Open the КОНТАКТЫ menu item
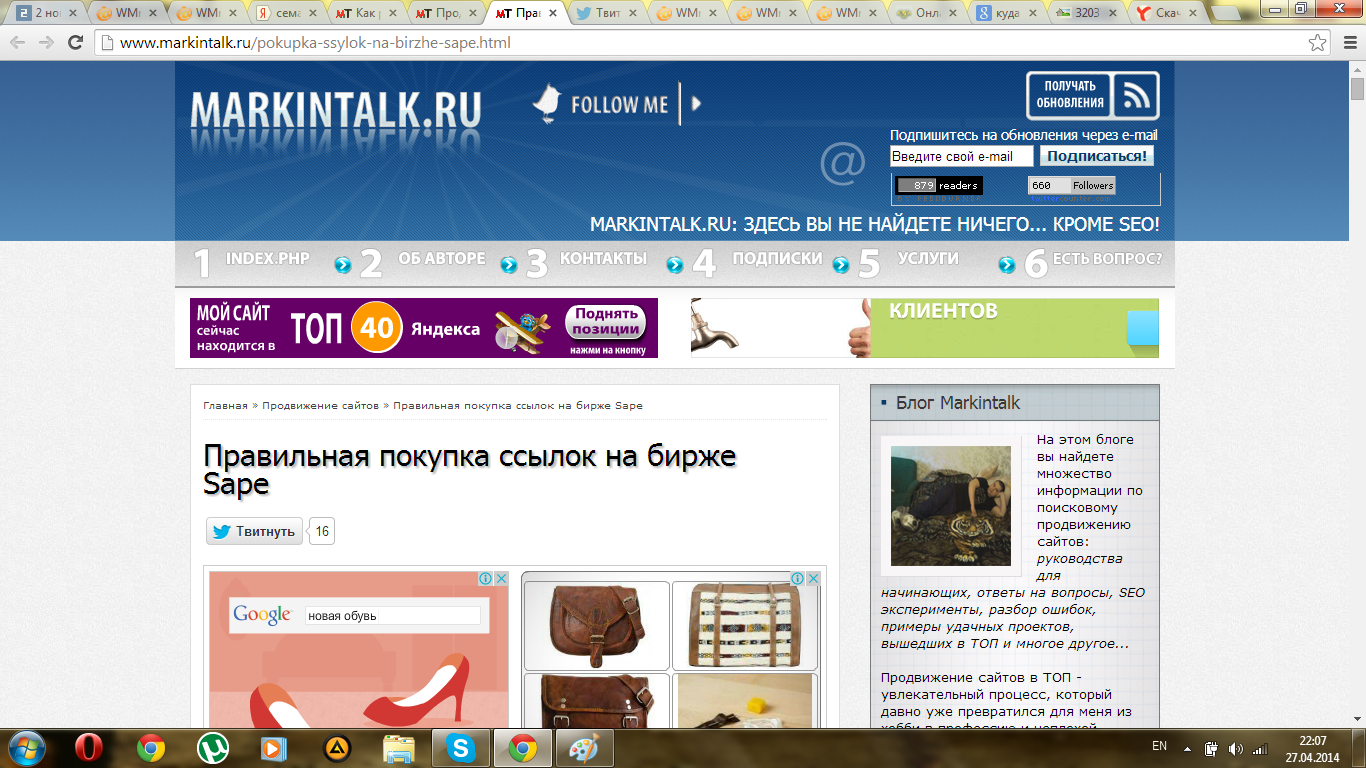Viewport: 1366px width, 768px height. (603, 258)
